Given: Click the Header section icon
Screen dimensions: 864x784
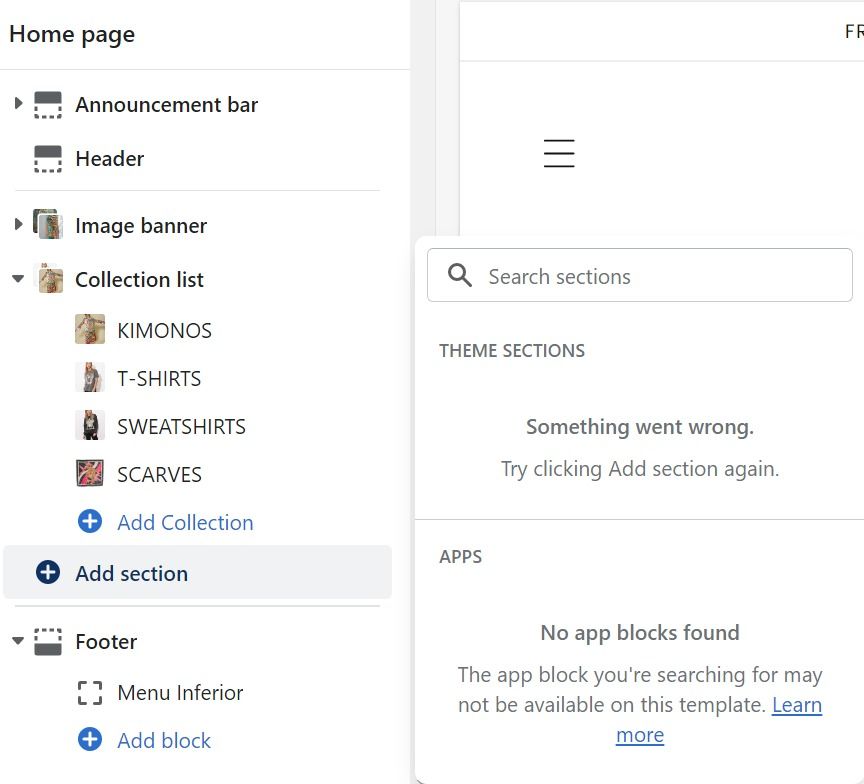Looking at the screenshot, I should point(48,159).
